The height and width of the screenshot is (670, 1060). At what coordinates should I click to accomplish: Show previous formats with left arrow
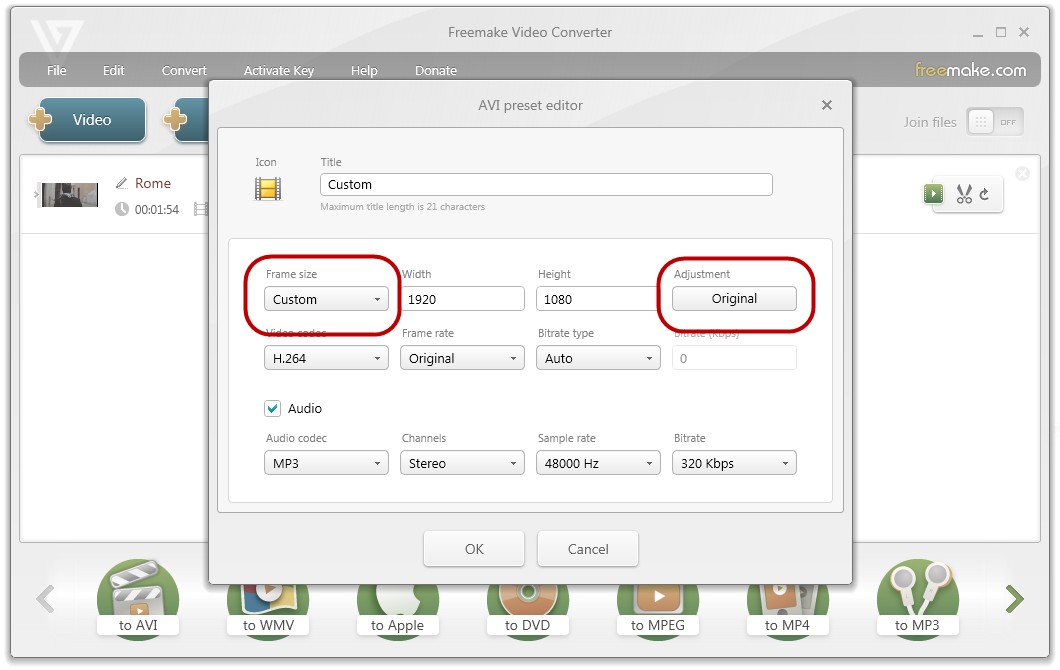pos(45,599)
